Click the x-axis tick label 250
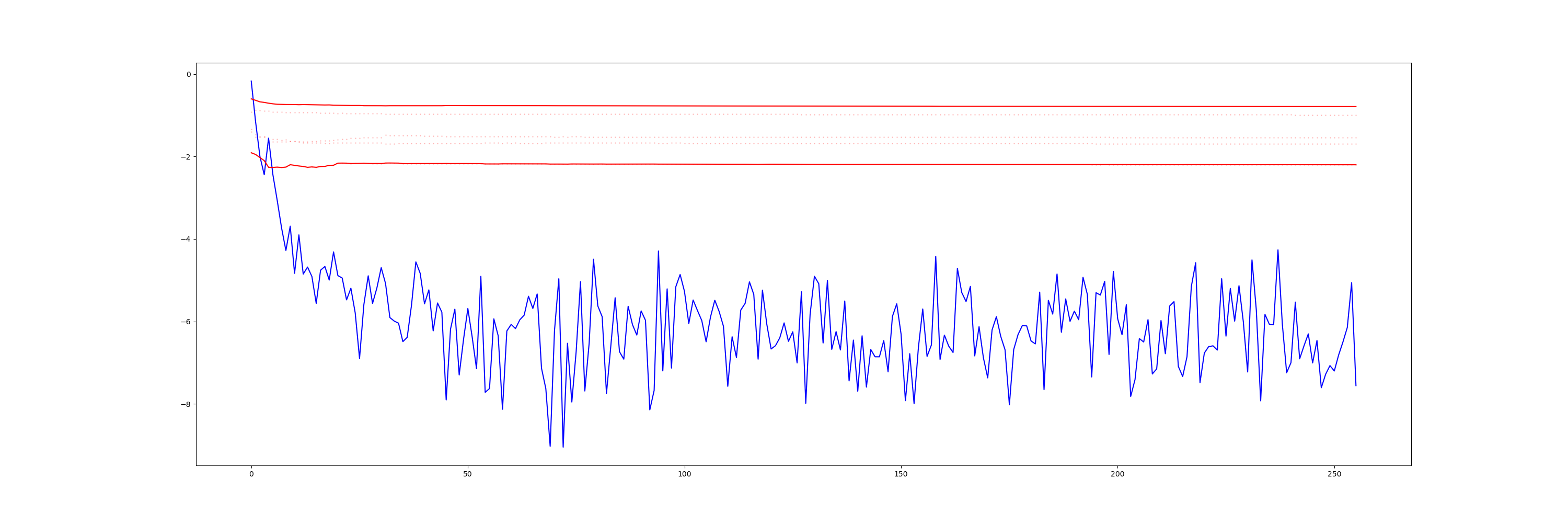Viewport: 1568px width, 523px height. 1334,474
